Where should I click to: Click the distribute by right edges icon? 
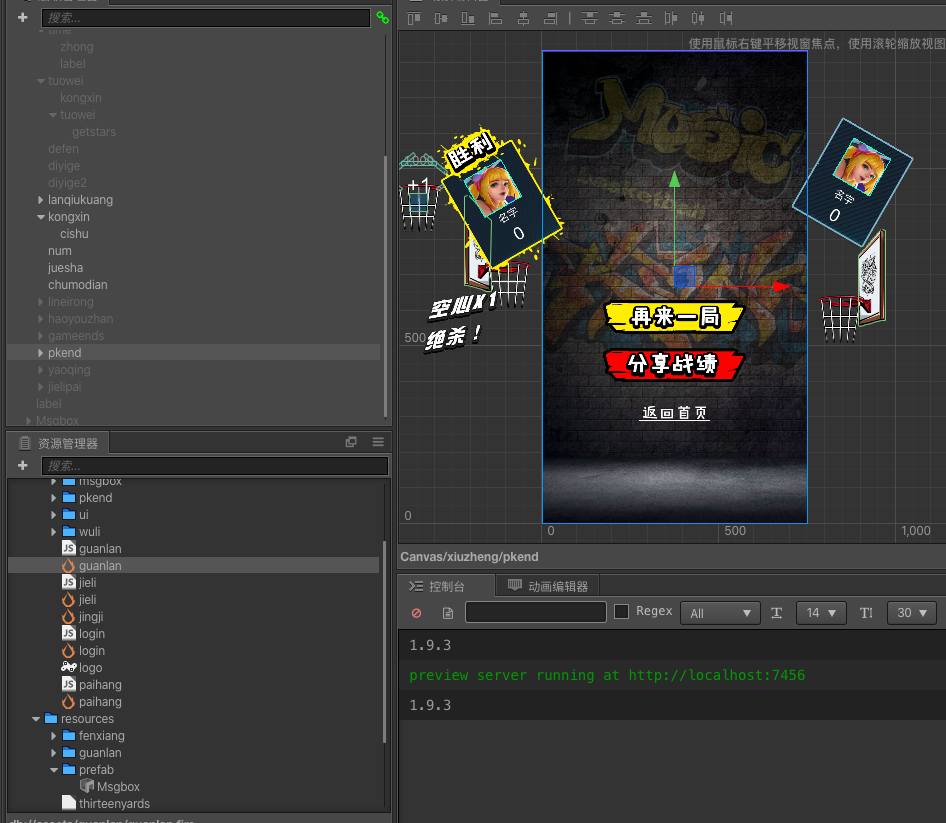pyautogui.click(x=726, y=19)
